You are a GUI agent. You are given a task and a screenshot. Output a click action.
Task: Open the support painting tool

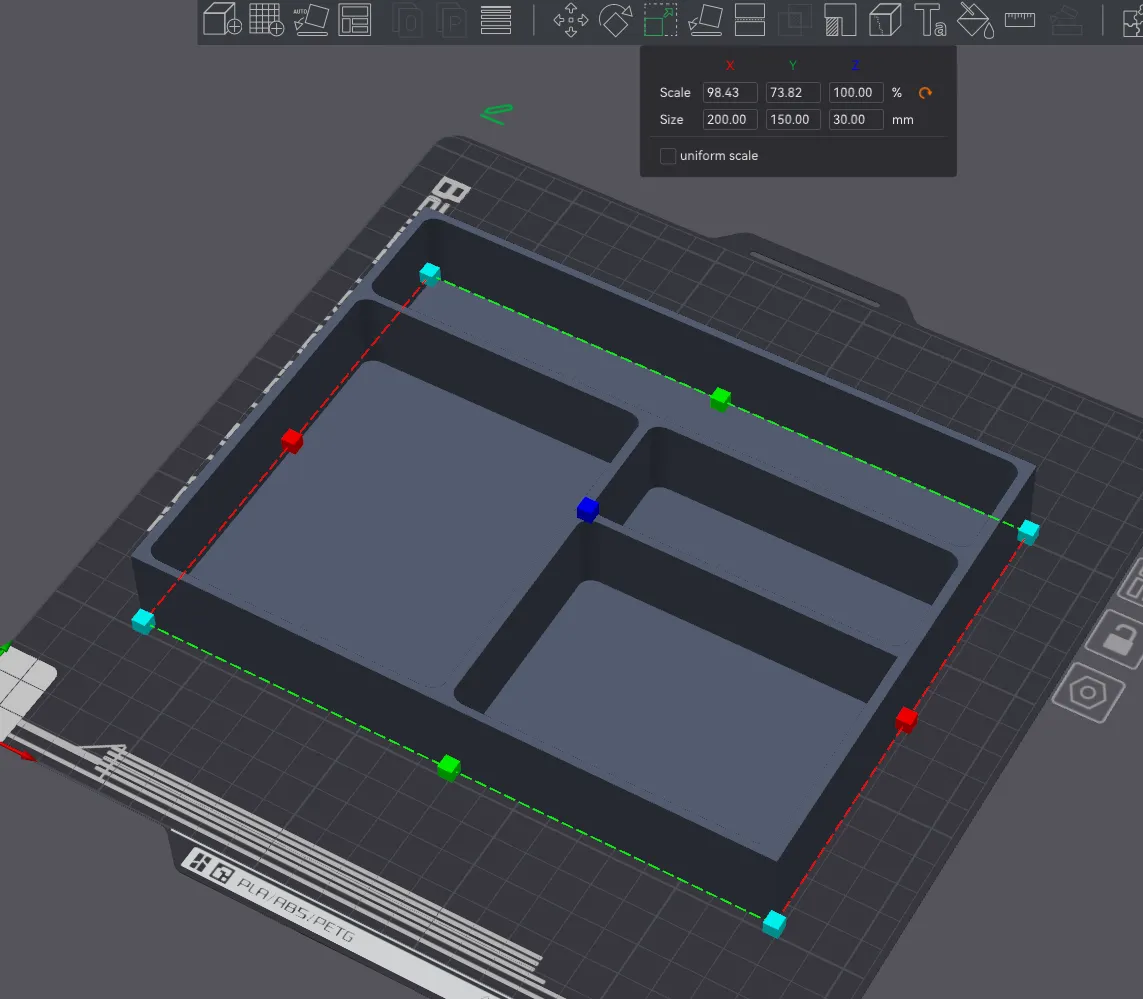839,20
